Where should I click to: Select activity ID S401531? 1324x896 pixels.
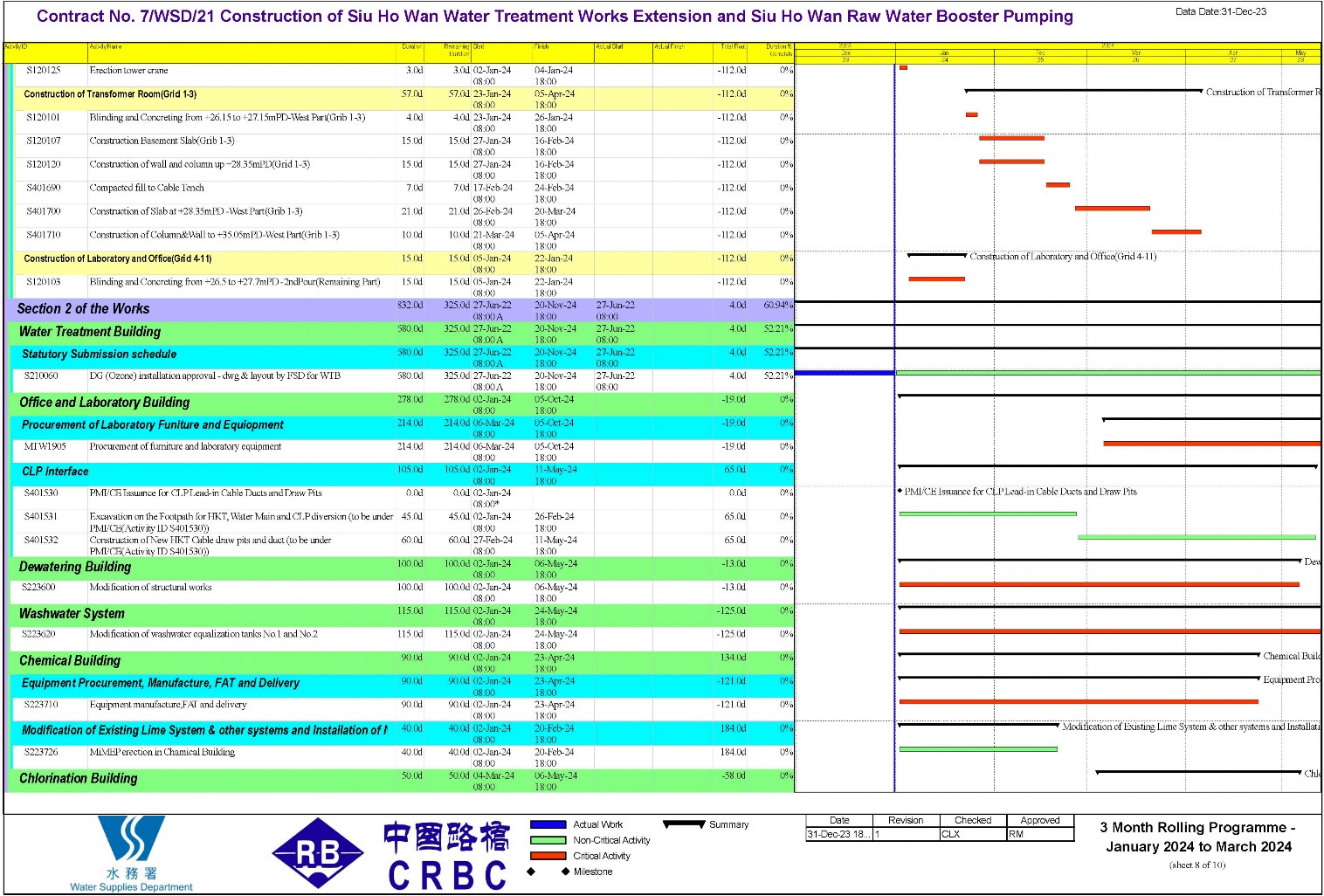[41, 516]
